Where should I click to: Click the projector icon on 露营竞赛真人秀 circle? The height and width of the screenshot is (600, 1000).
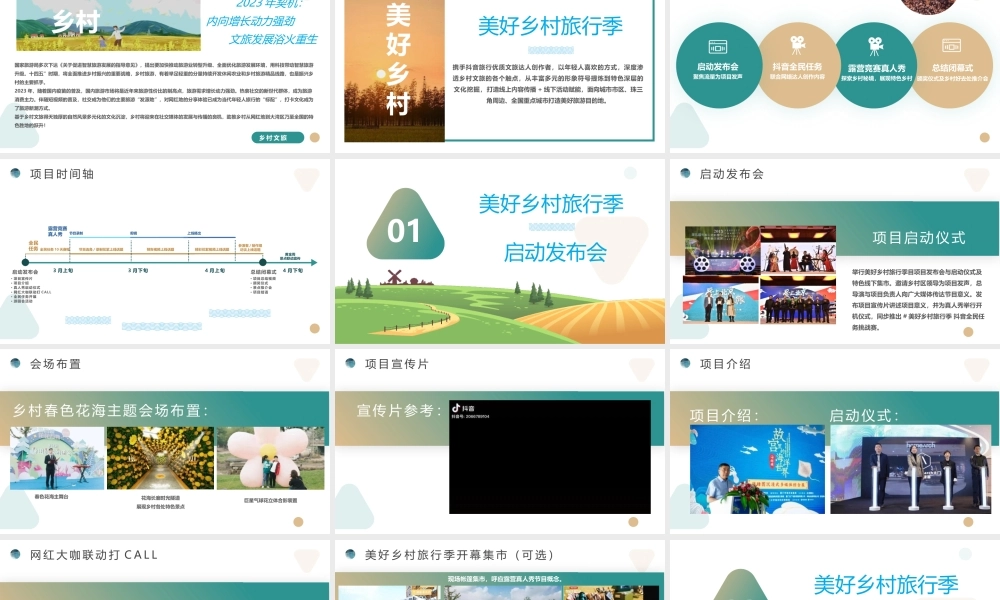point(876,45)
